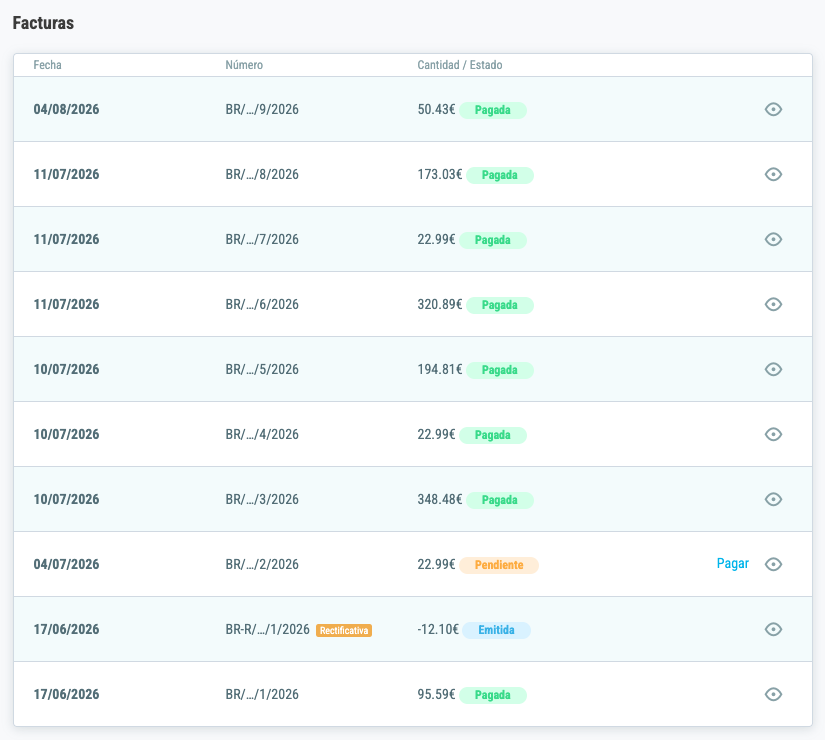Select invoice number BR/.../9/2026
The image size is (825, 740).
262,109
